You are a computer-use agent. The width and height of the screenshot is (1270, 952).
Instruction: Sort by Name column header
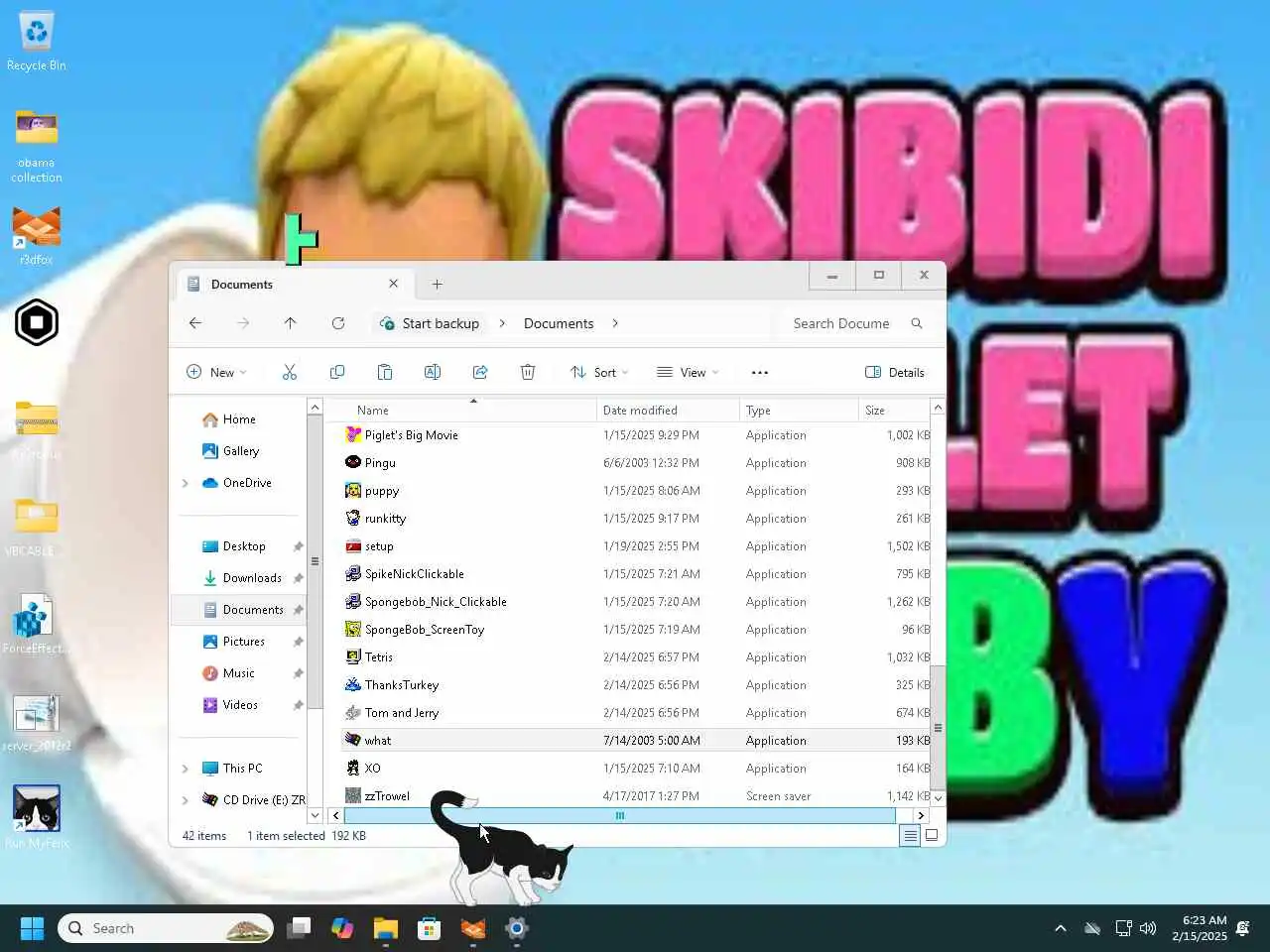pos(463,410)
